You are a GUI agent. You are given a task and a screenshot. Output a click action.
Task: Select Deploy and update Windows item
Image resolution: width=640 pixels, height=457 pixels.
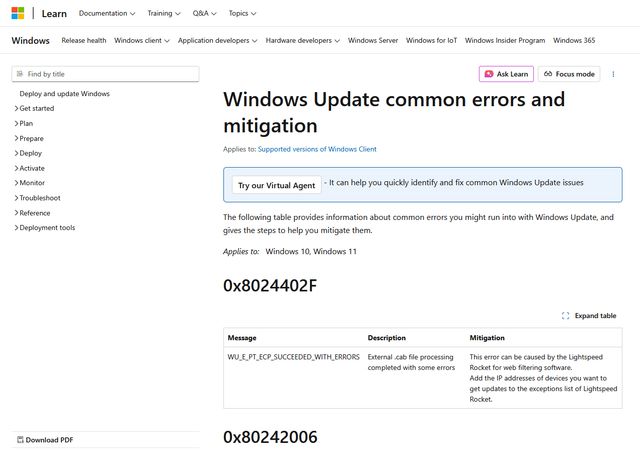(x=64, y=94)
